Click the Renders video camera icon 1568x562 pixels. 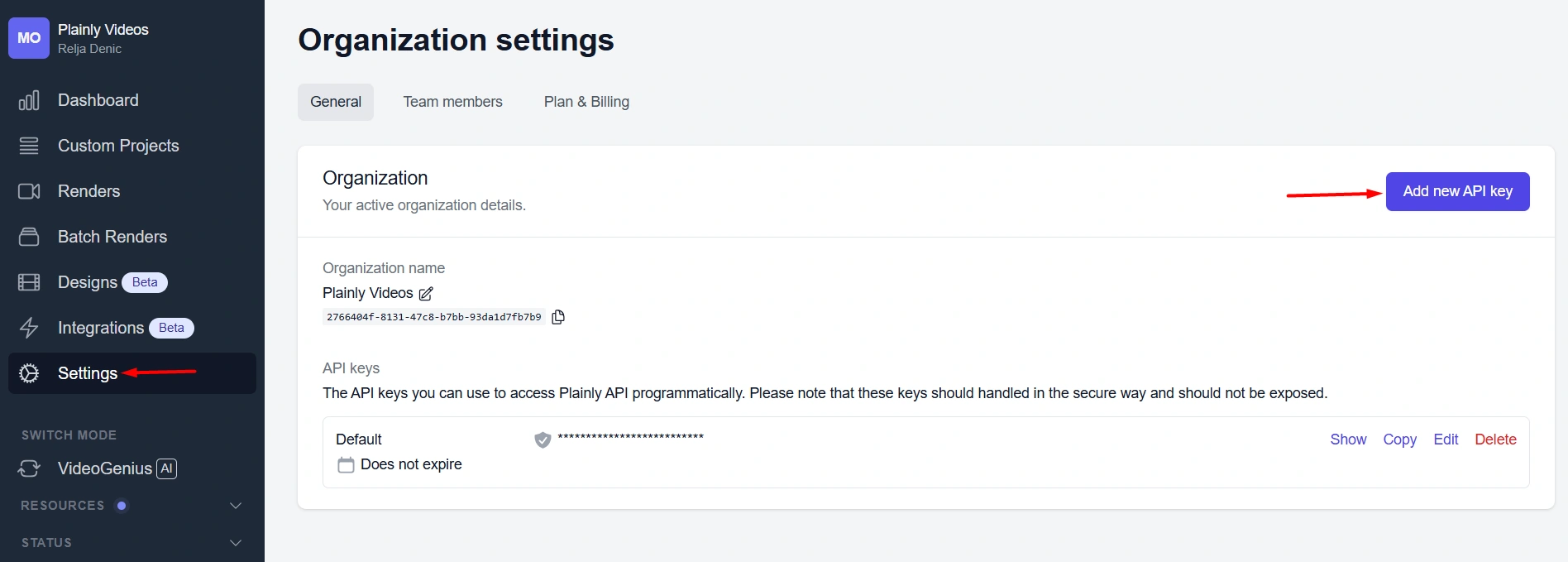(29, 192)
